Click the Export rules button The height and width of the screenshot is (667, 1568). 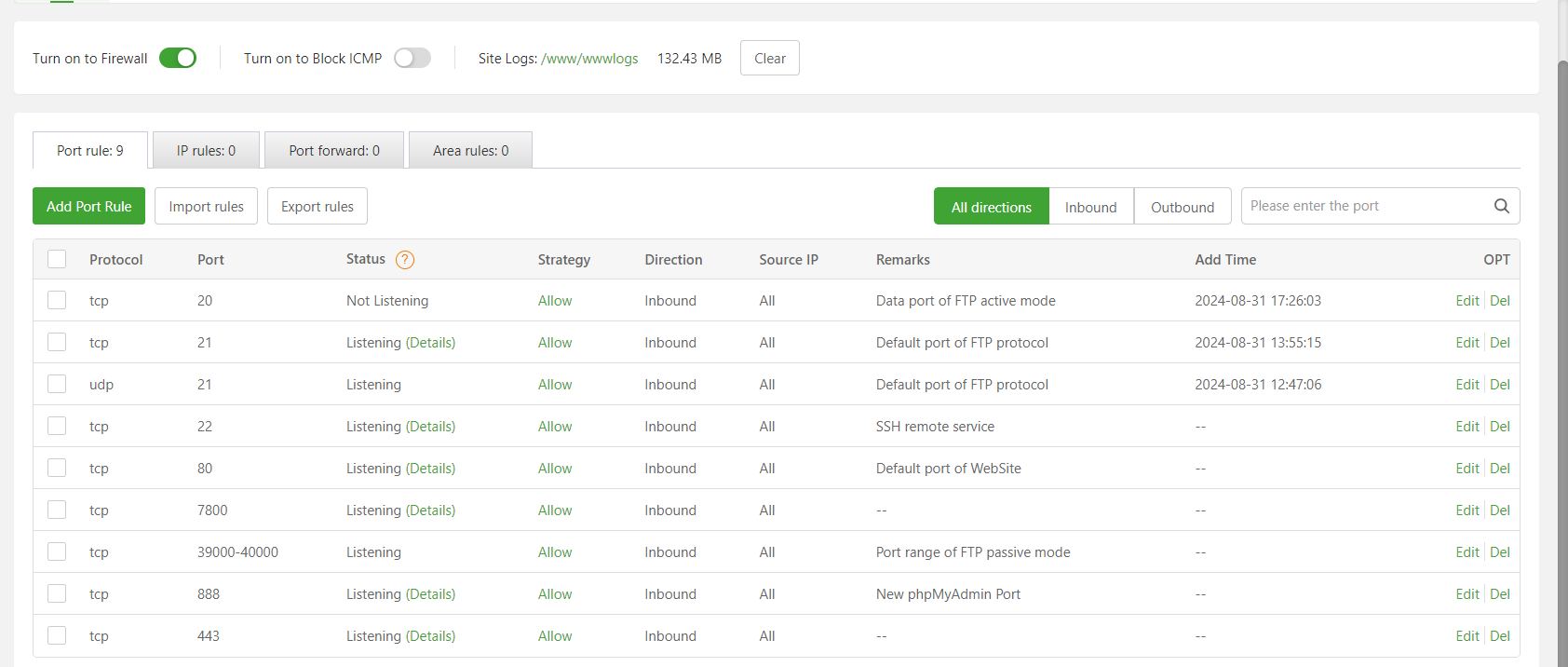click(318, 206)
